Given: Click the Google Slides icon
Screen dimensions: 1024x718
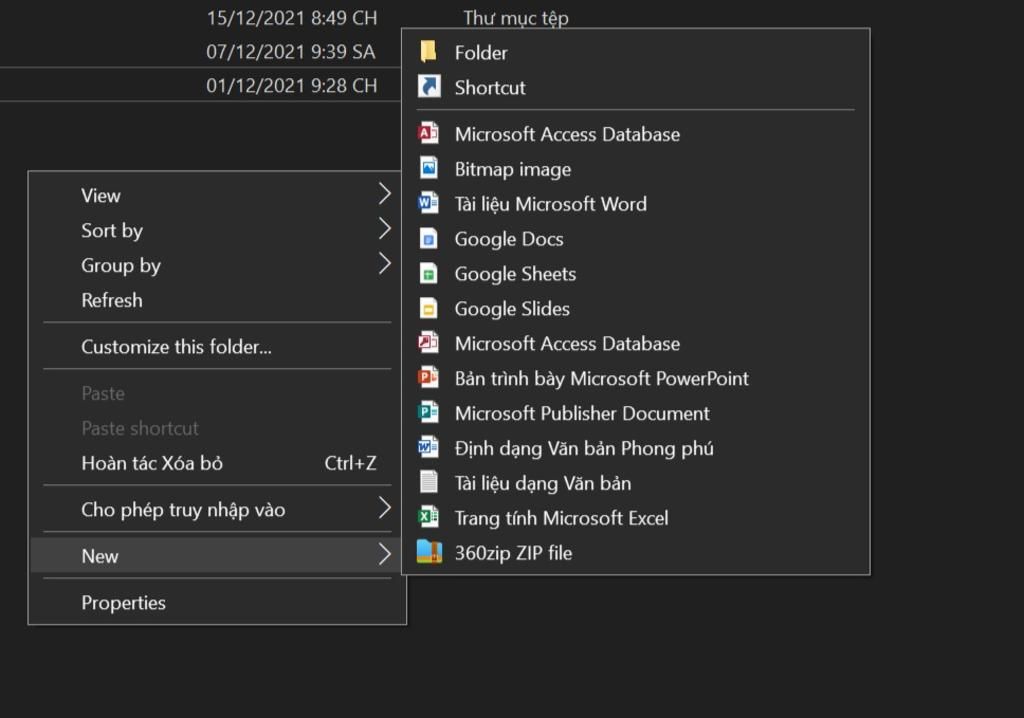Looking at the screenshot, I should click(x=429, y=309).
